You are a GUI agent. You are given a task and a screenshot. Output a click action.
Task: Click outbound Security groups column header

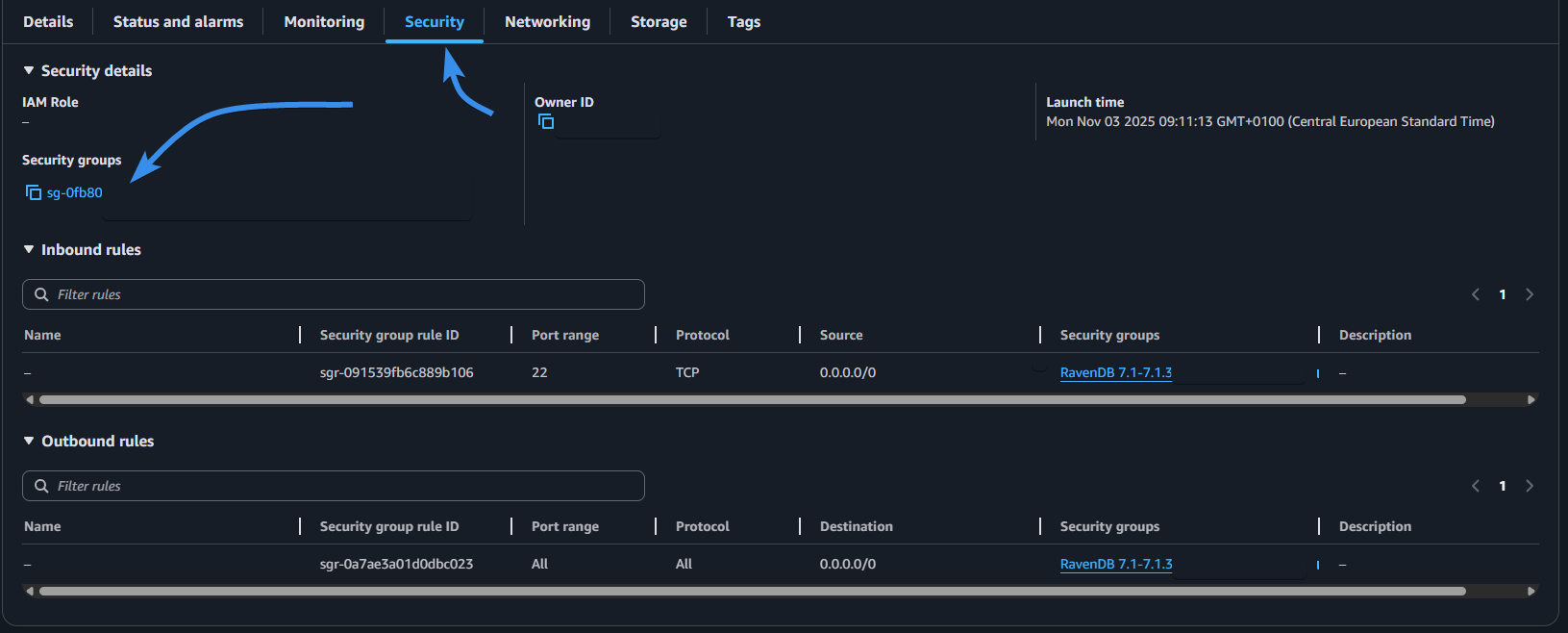[x=1109, y=526]
